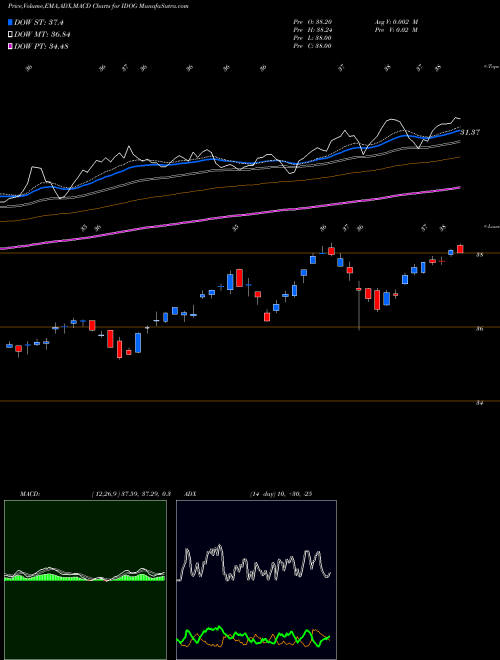The width and height of the screenshot is (500, 660).
Task: Click the 34 price axis label
Action: pos(479,403)
